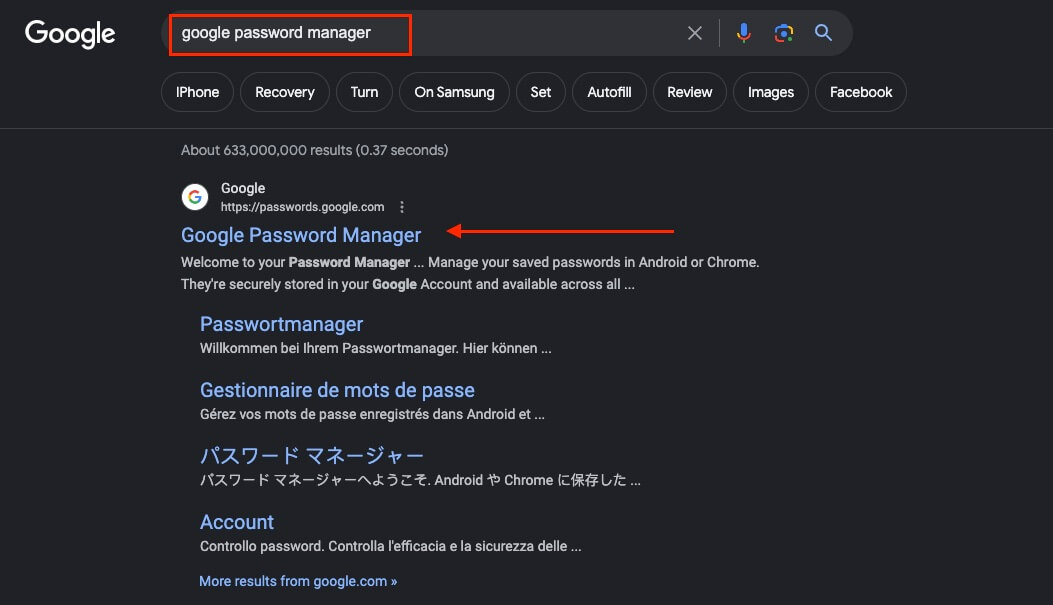Click the https://passwords.google.com URL text

(302, 207)
